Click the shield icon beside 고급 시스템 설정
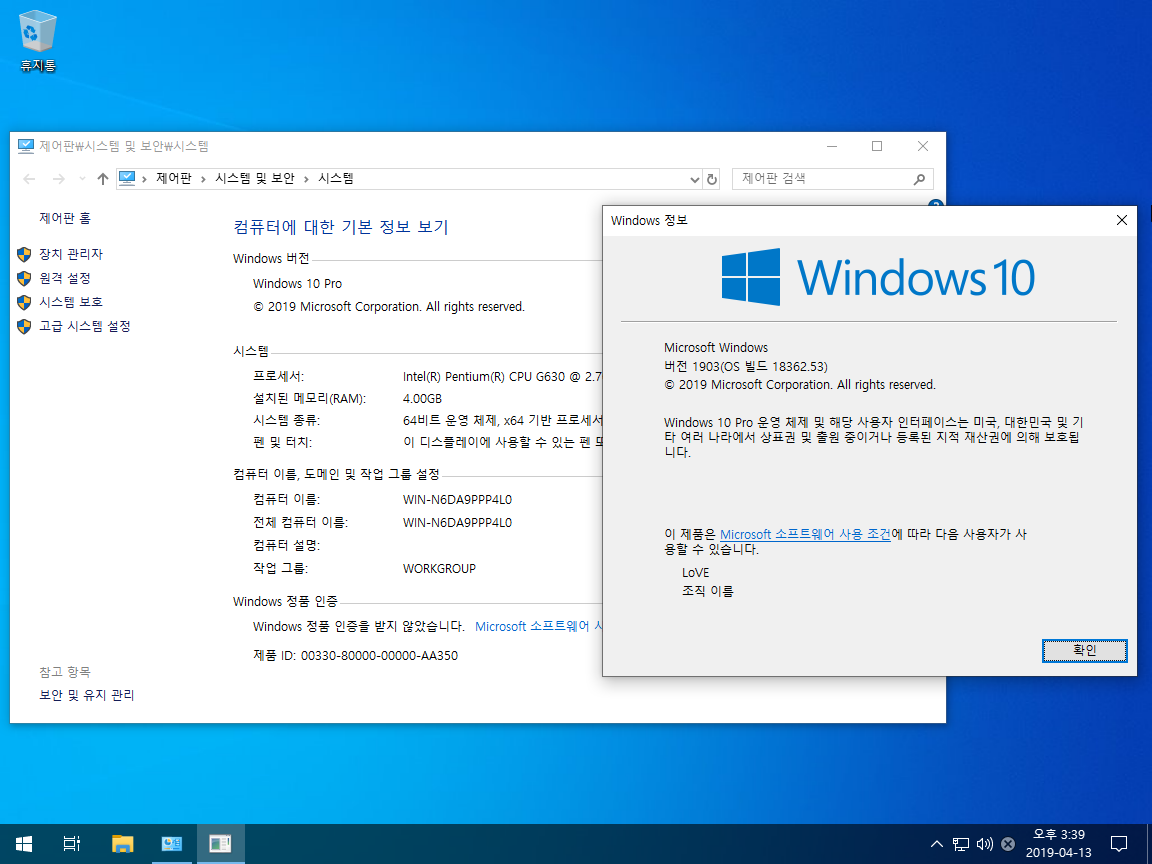This screenshot has width=1152, height=864. [x=24, y=326]
